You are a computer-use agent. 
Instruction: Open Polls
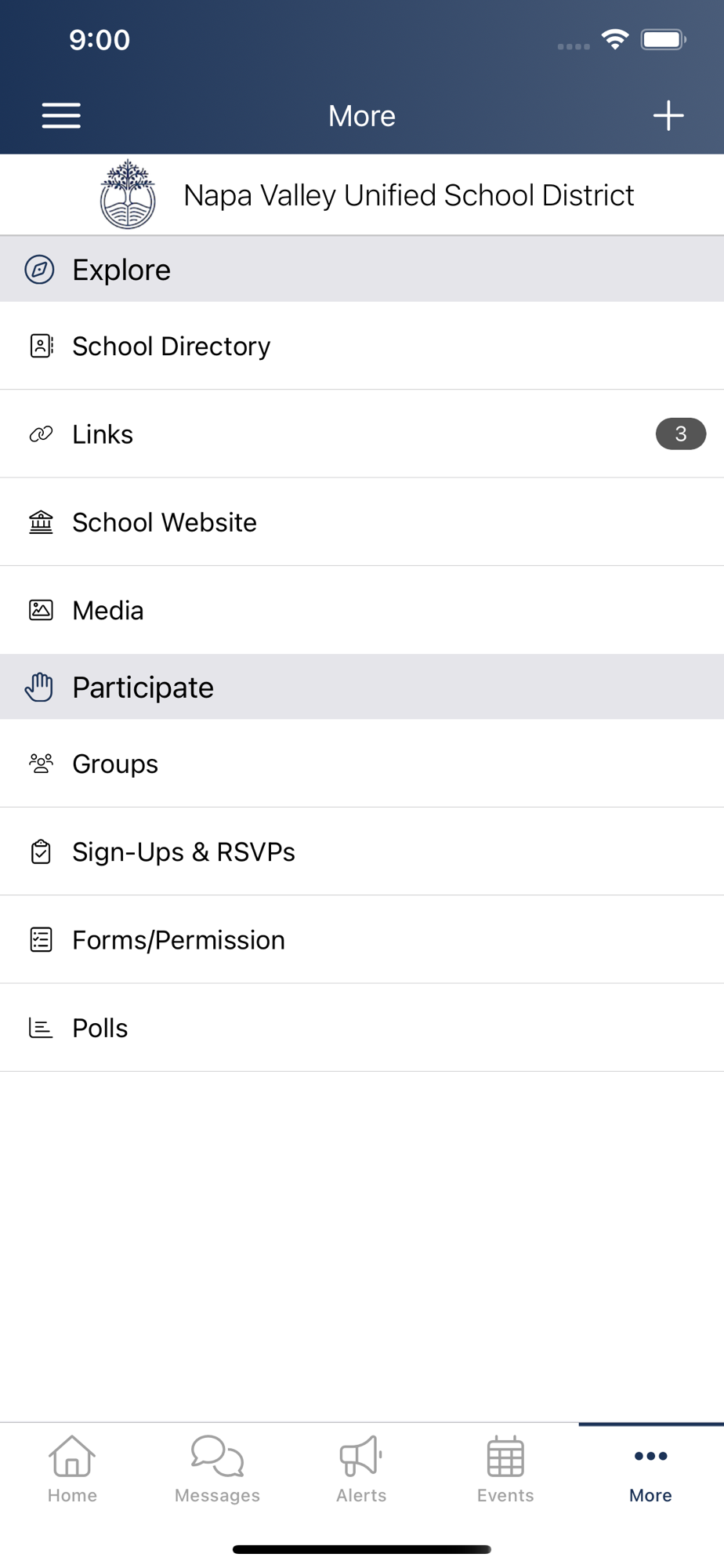tap(362, 1028)
